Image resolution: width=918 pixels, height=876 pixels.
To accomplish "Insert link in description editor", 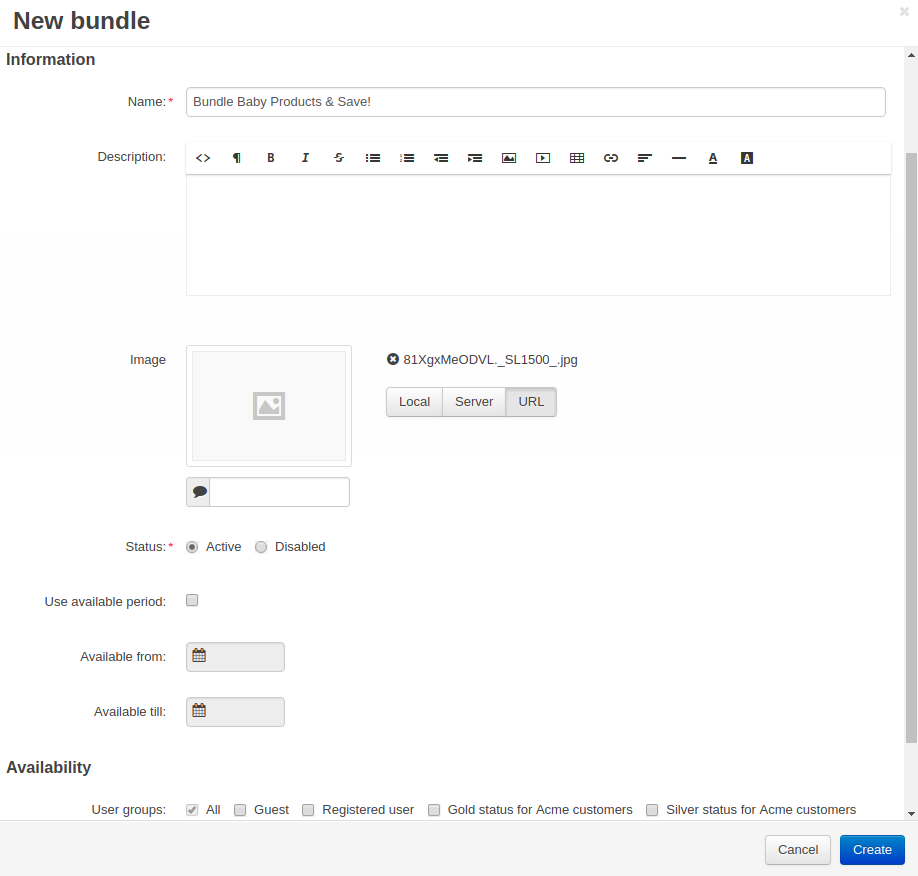I will 611,158.
